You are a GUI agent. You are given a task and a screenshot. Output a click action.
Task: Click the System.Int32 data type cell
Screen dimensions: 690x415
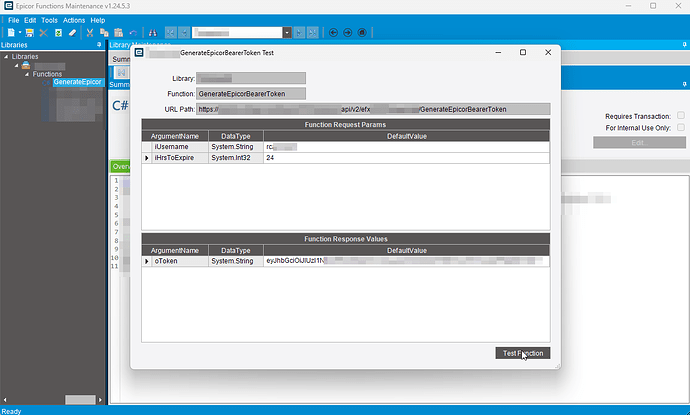236,158
